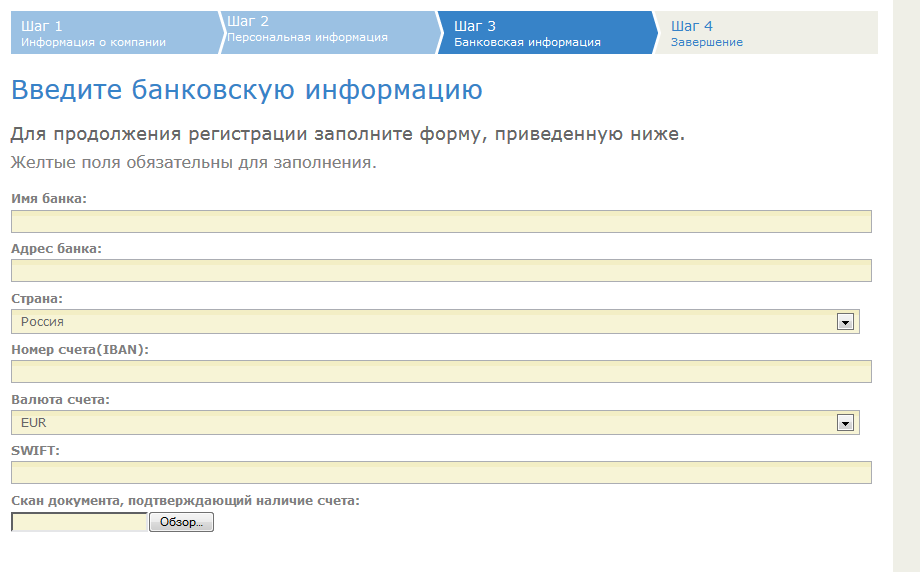The image size is (920, 572).
Task: Open the Страна dropdown showing Россия
Action: click(425, 321)
